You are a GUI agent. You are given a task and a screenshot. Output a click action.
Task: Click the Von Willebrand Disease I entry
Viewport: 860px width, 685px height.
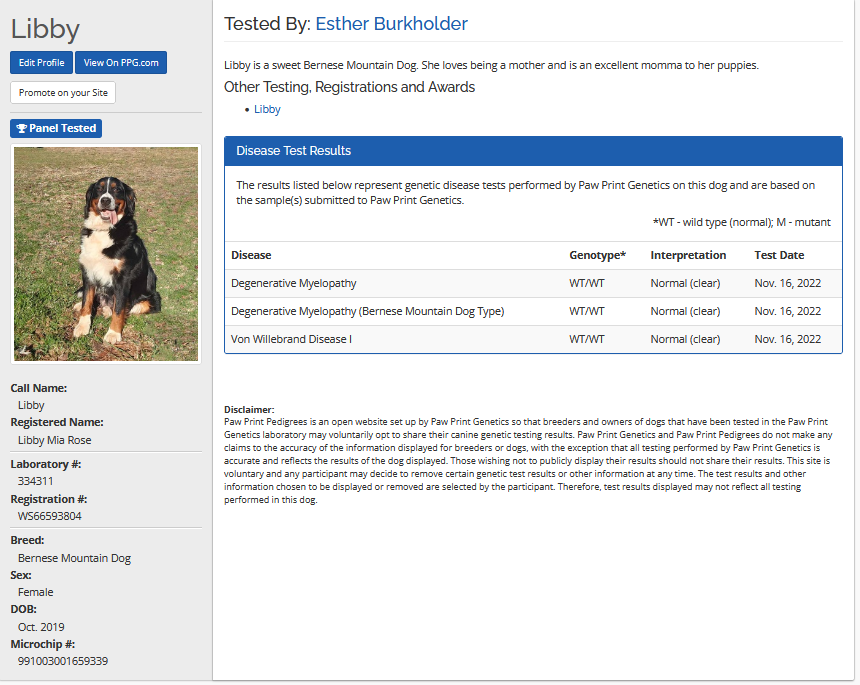(x=291, y=339)
